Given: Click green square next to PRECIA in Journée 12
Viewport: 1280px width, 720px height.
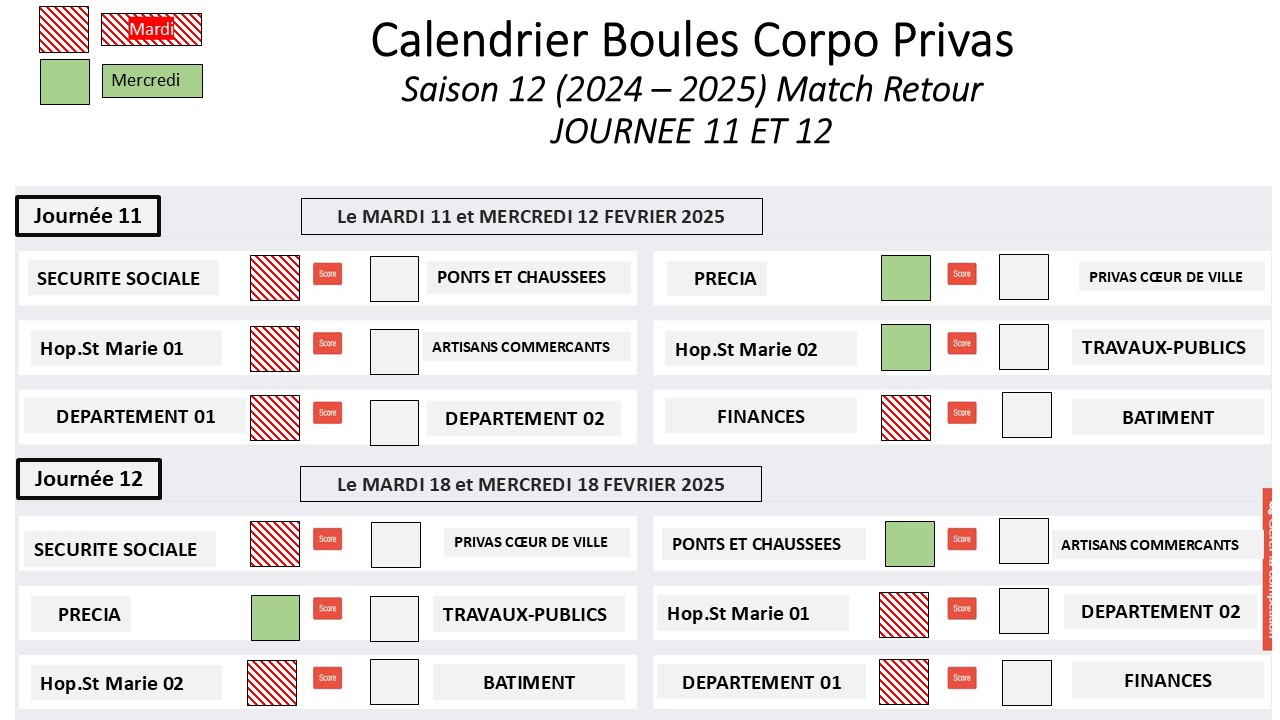Looking at the screenshot, I should pos(275,618).
